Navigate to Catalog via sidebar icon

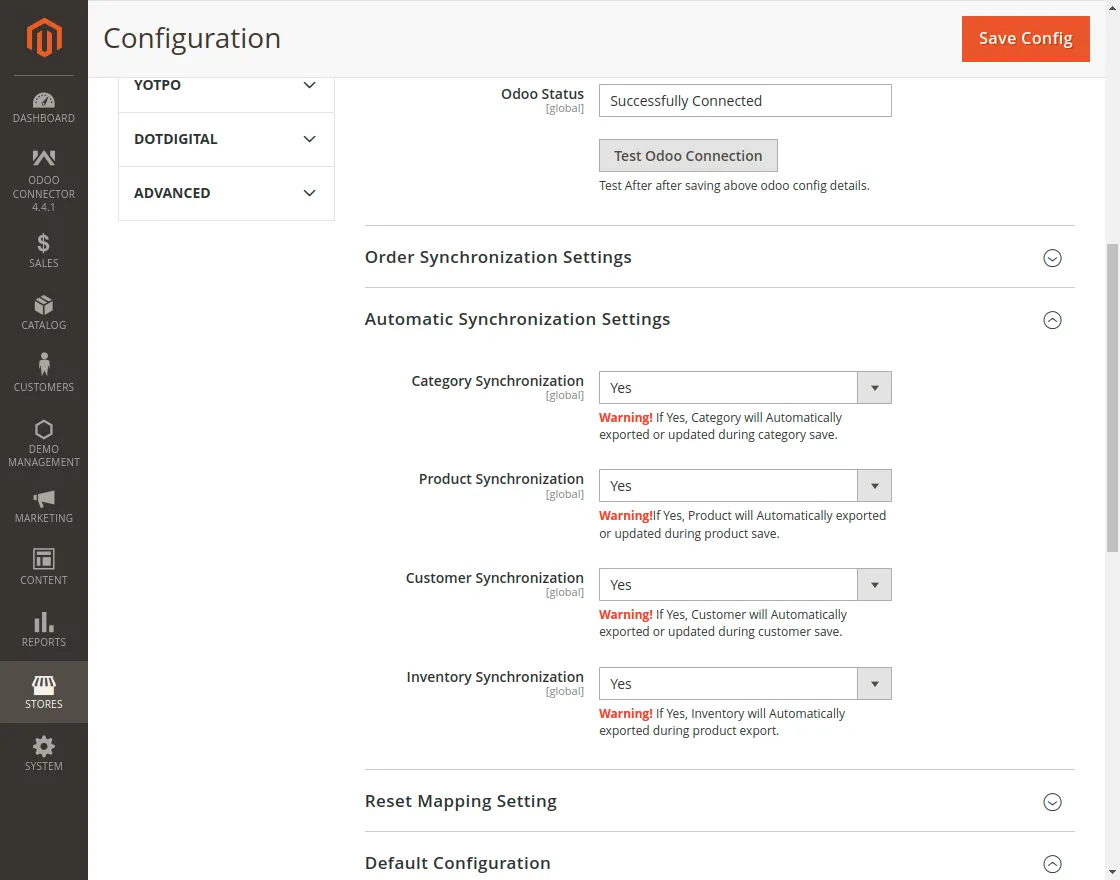(x=43, y=311)
